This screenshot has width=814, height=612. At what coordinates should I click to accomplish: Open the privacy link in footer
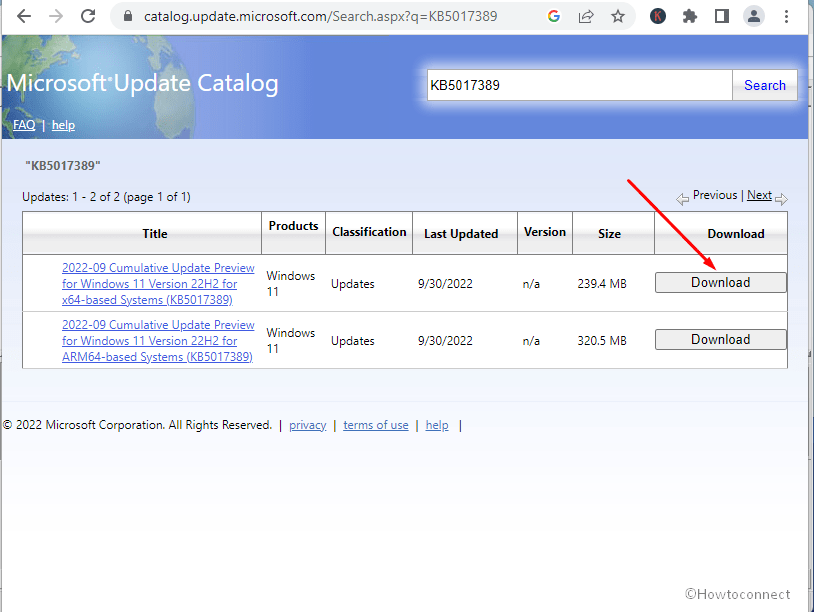coord(308,425)
